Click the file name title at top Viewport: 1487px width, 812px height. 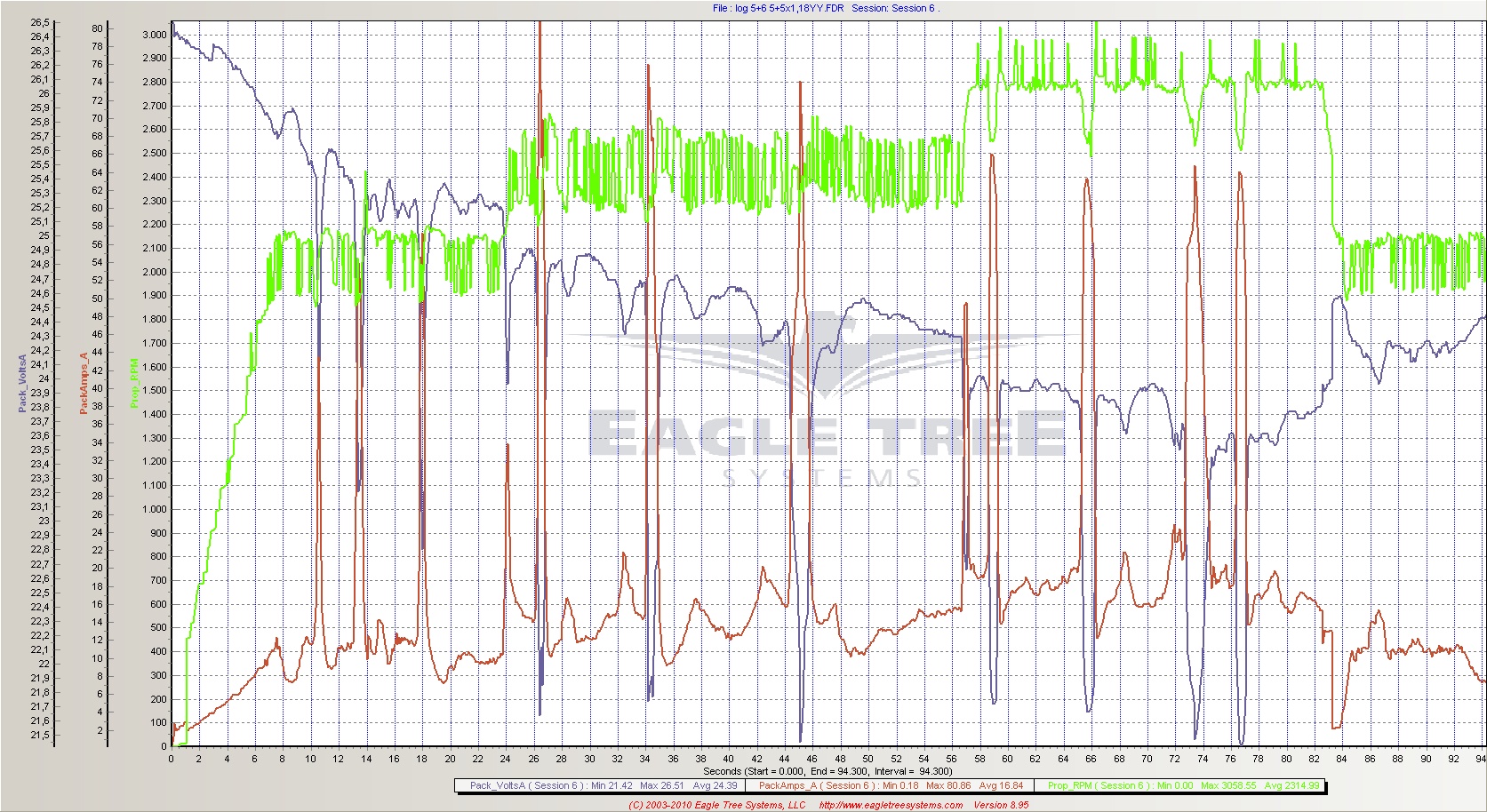778,8
